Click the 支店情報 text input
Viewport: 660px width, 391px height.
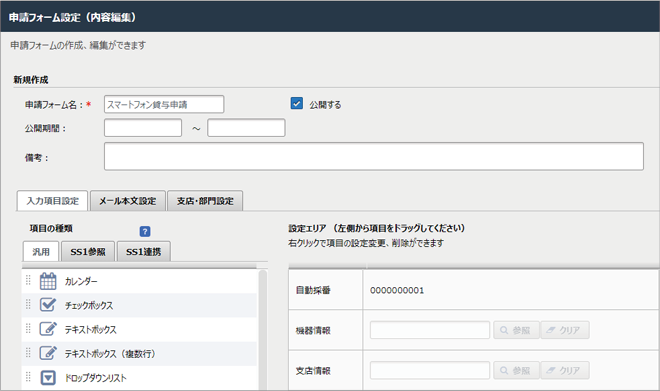click(430, 370)
